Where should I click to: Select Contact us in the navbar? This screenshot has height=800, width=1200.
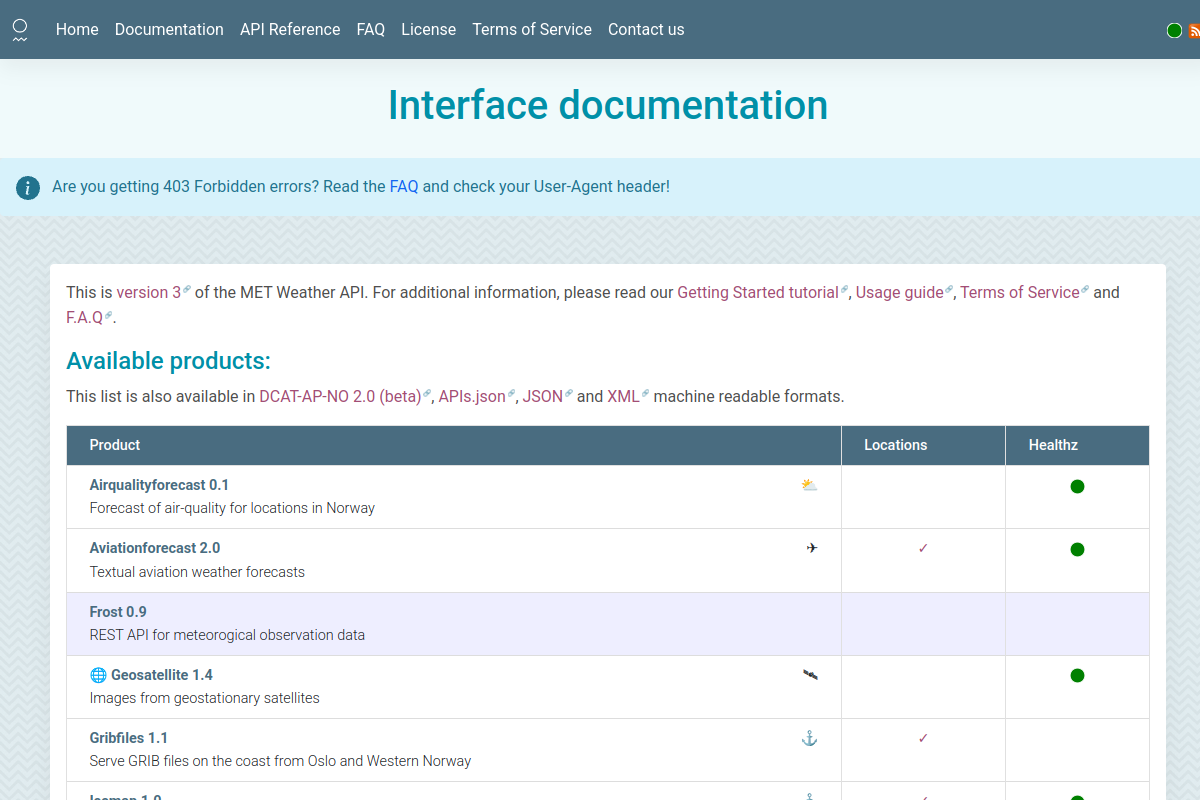coord(646,30)
